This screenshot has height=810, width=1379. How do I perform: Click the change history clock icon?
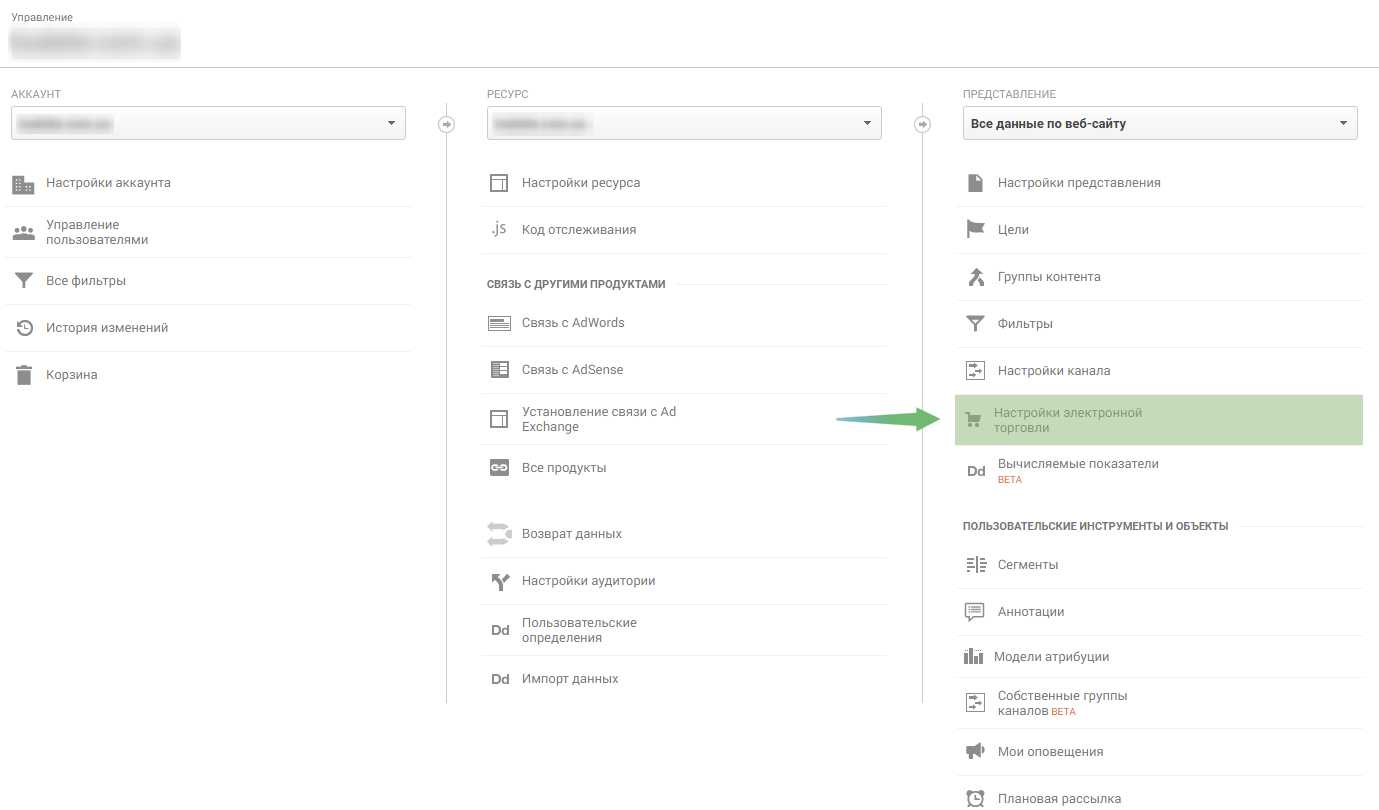coord(24,328)
